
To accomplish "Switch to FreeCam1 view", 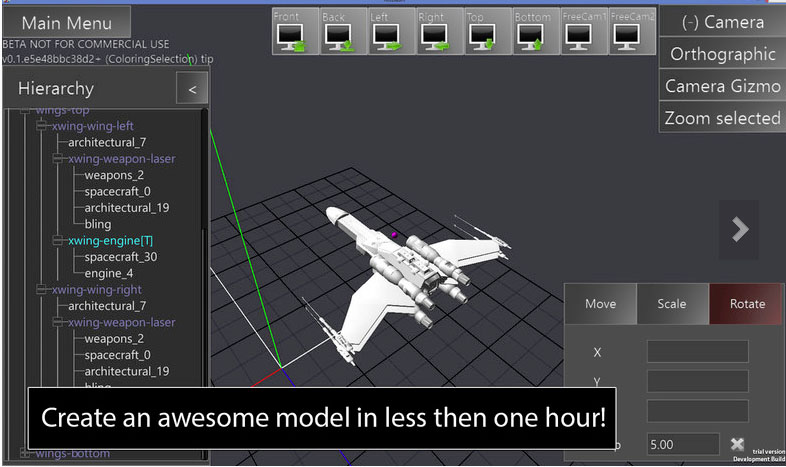I will click(584, 31).
